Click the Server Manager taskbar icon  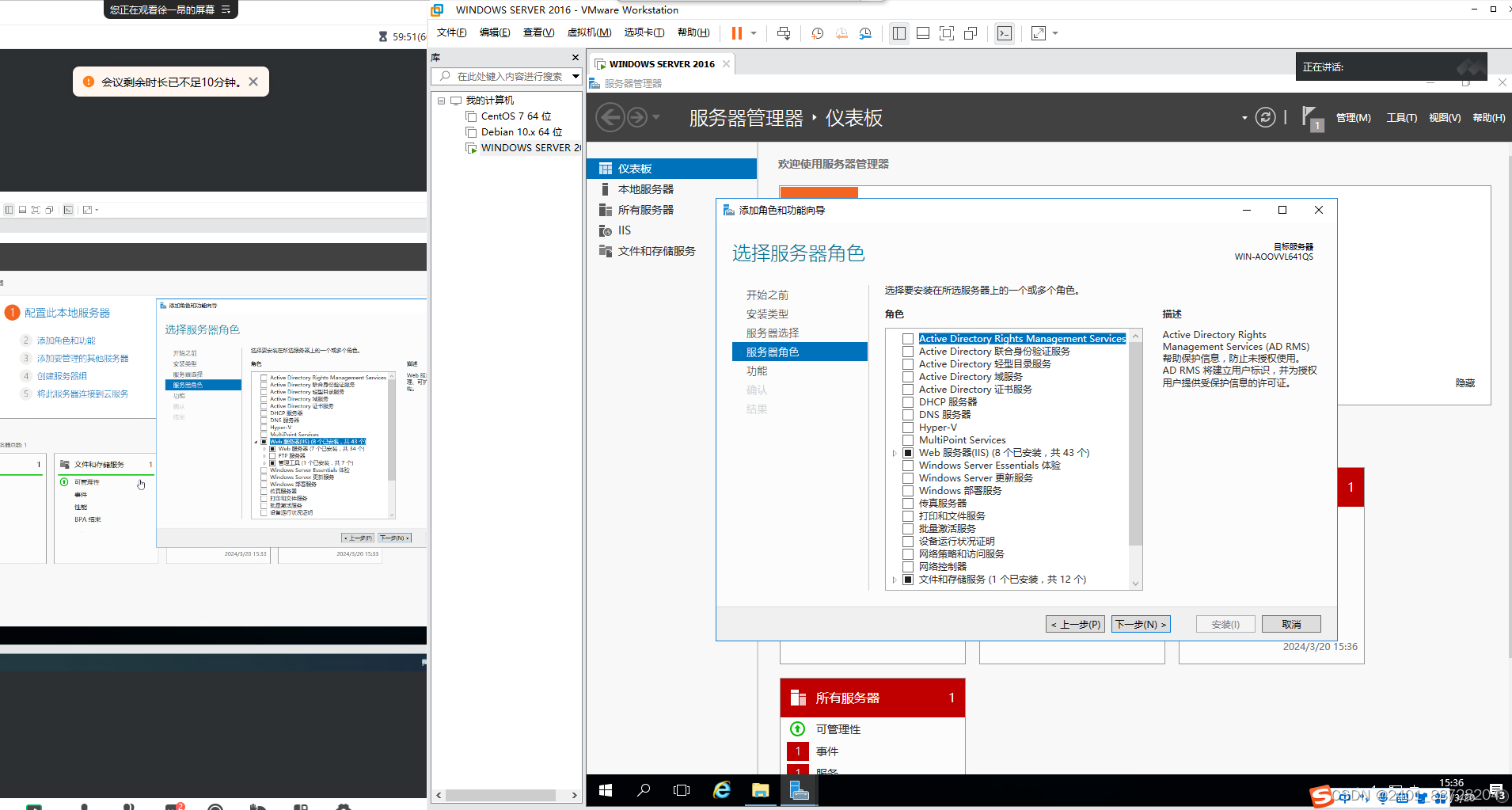800,790
